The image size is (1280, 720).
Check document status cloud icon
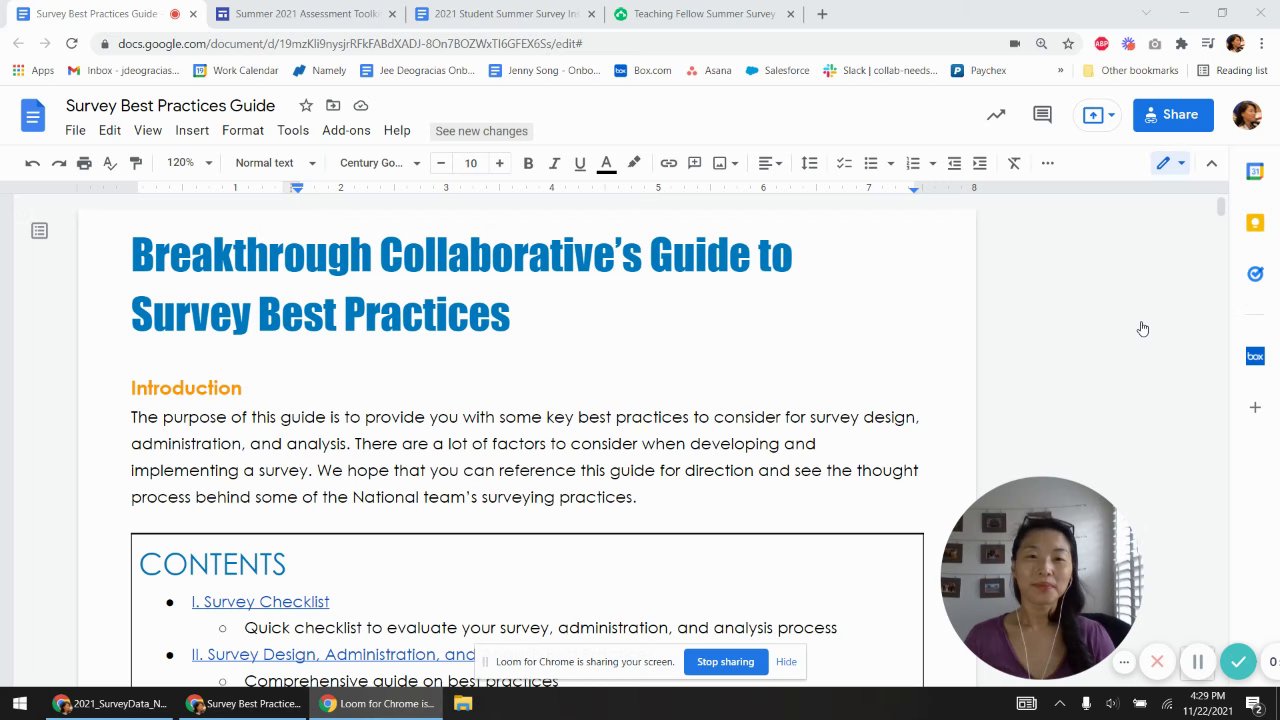(361, 105)
